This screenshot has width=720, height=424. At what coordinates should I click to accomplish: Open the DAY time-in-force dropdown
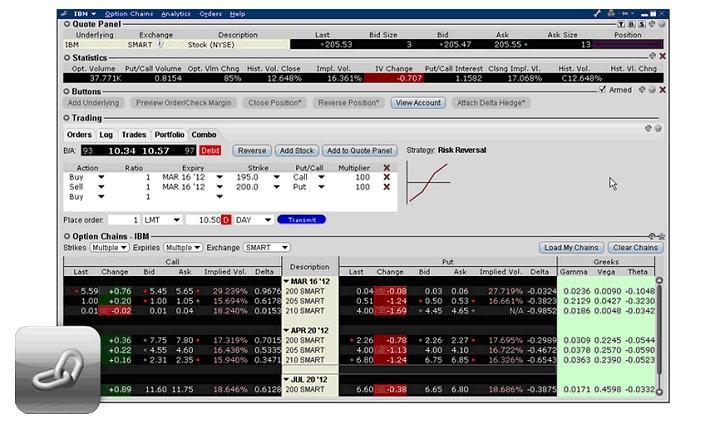pyautogui.click(x=253, y=220)
